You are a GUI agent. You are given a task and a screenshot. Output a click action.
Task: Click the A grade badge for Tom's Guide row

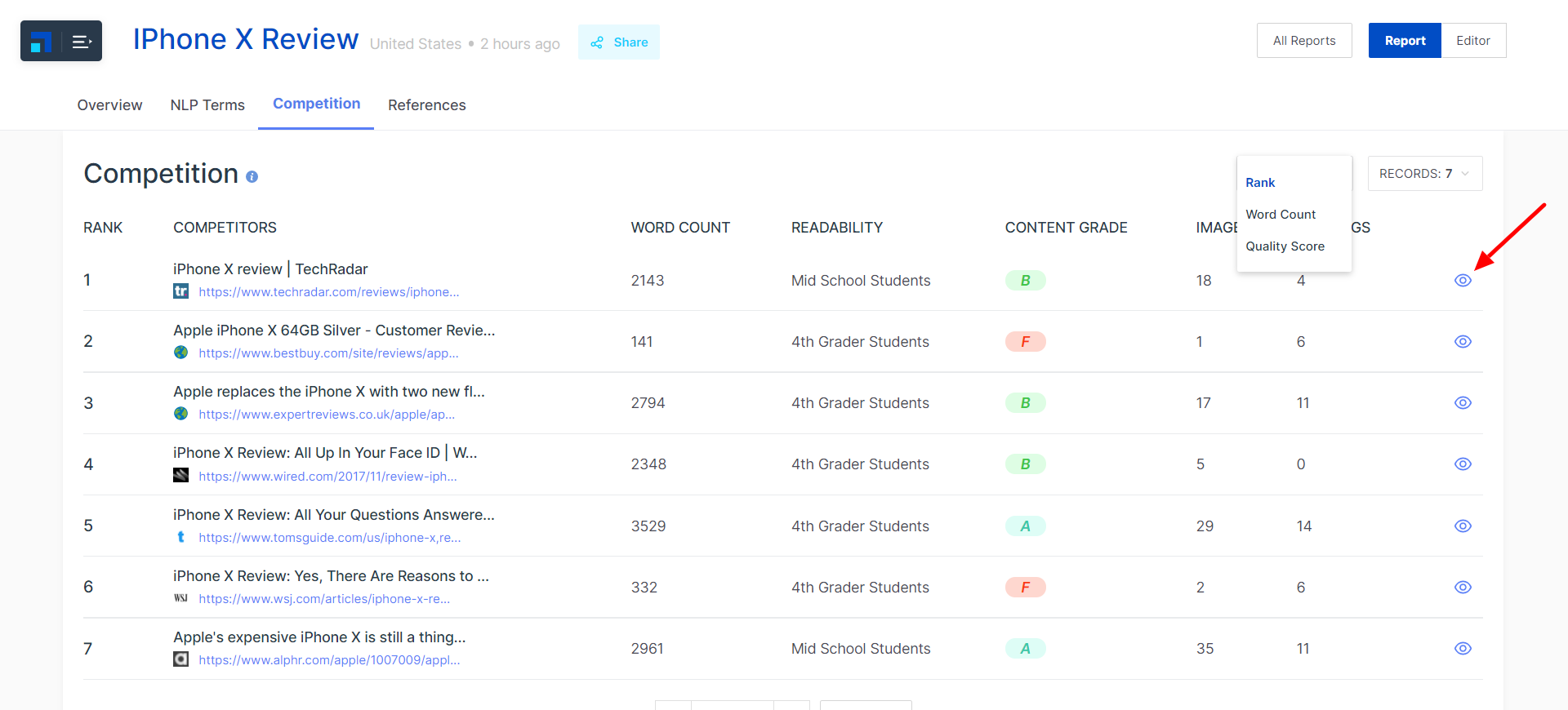point(1025,526)
